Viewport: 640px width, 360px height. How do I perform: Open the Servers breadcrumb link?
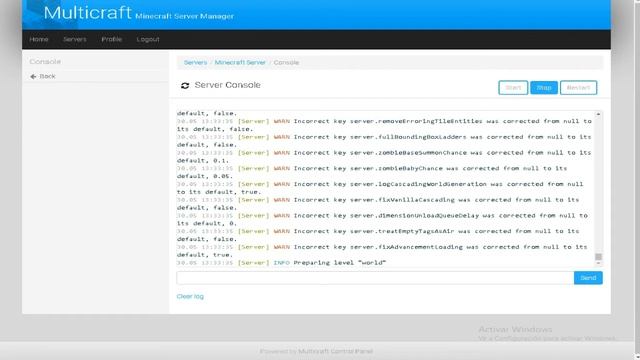(x=196, y=62)
